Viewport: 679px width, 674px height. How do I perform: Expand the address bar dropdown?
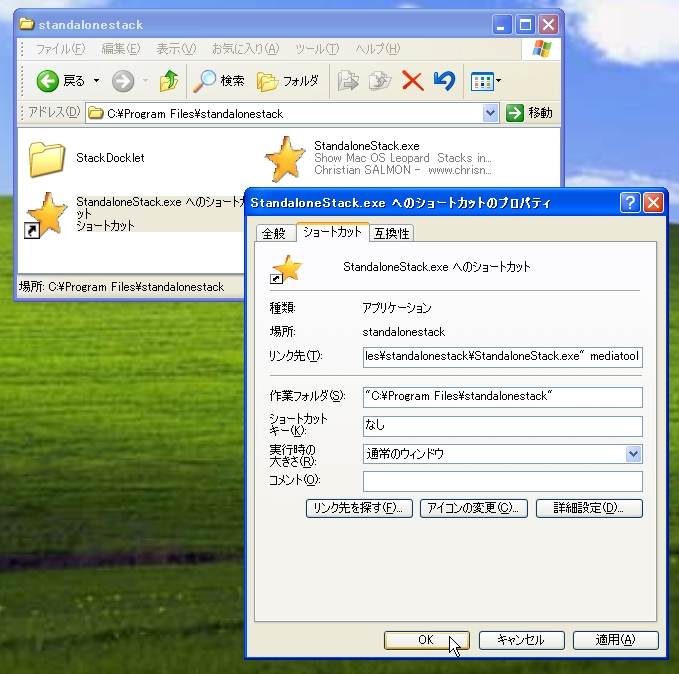click(x=490, y=113)
